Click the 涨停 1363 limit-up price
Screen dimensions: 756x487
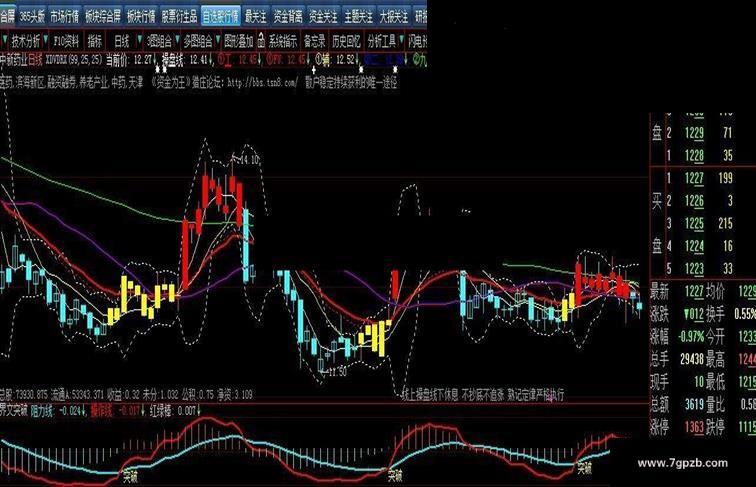tap(694, 427)
